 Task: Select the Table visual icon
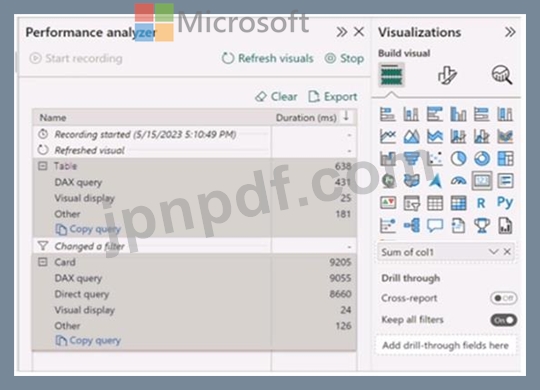click(x=435, y=203)
